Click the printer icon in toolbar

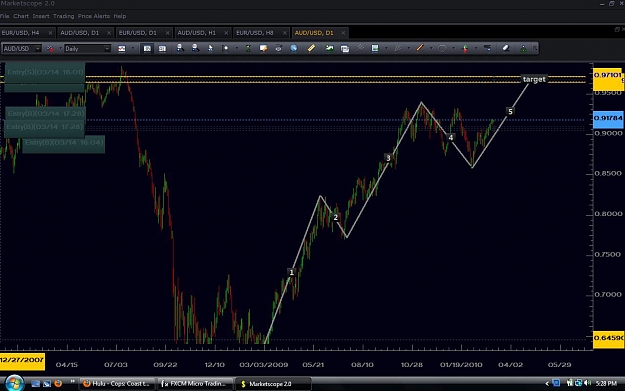click(278, 48)
